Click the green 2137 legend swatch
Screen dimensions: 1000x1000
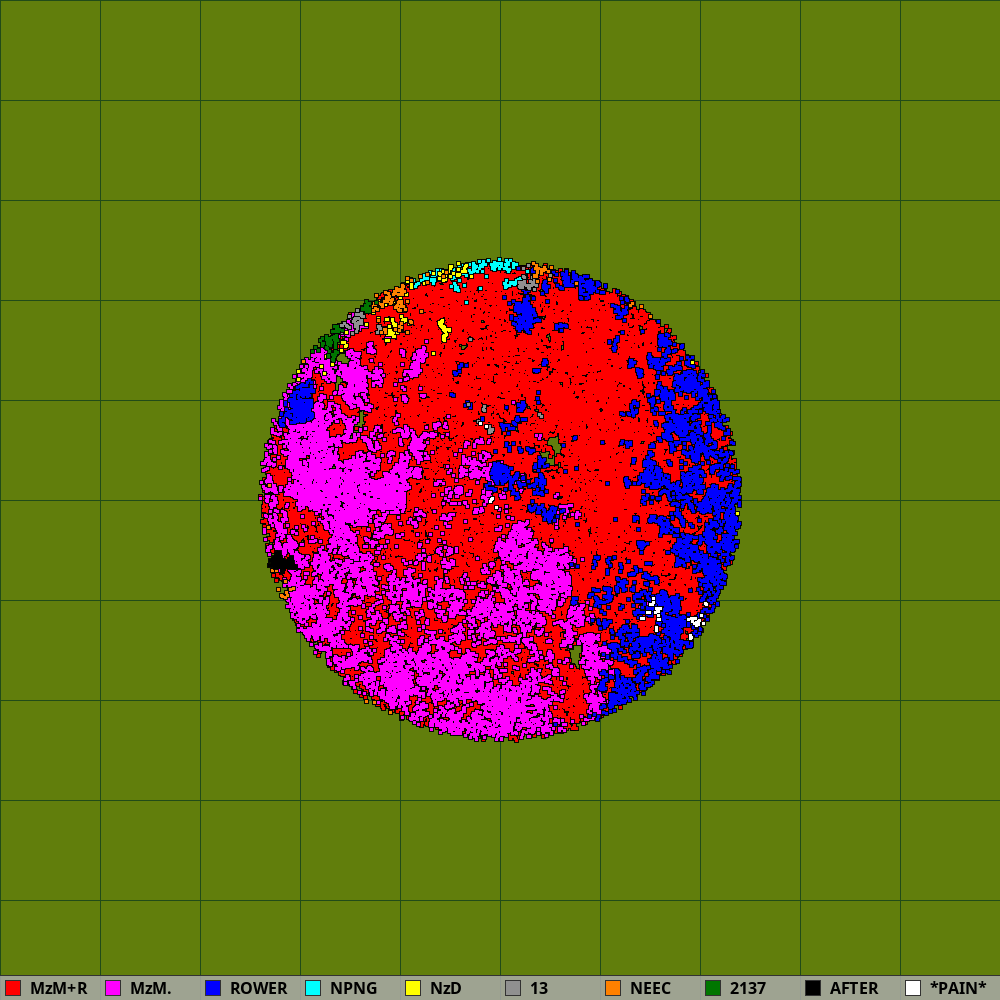click(713, 988)
